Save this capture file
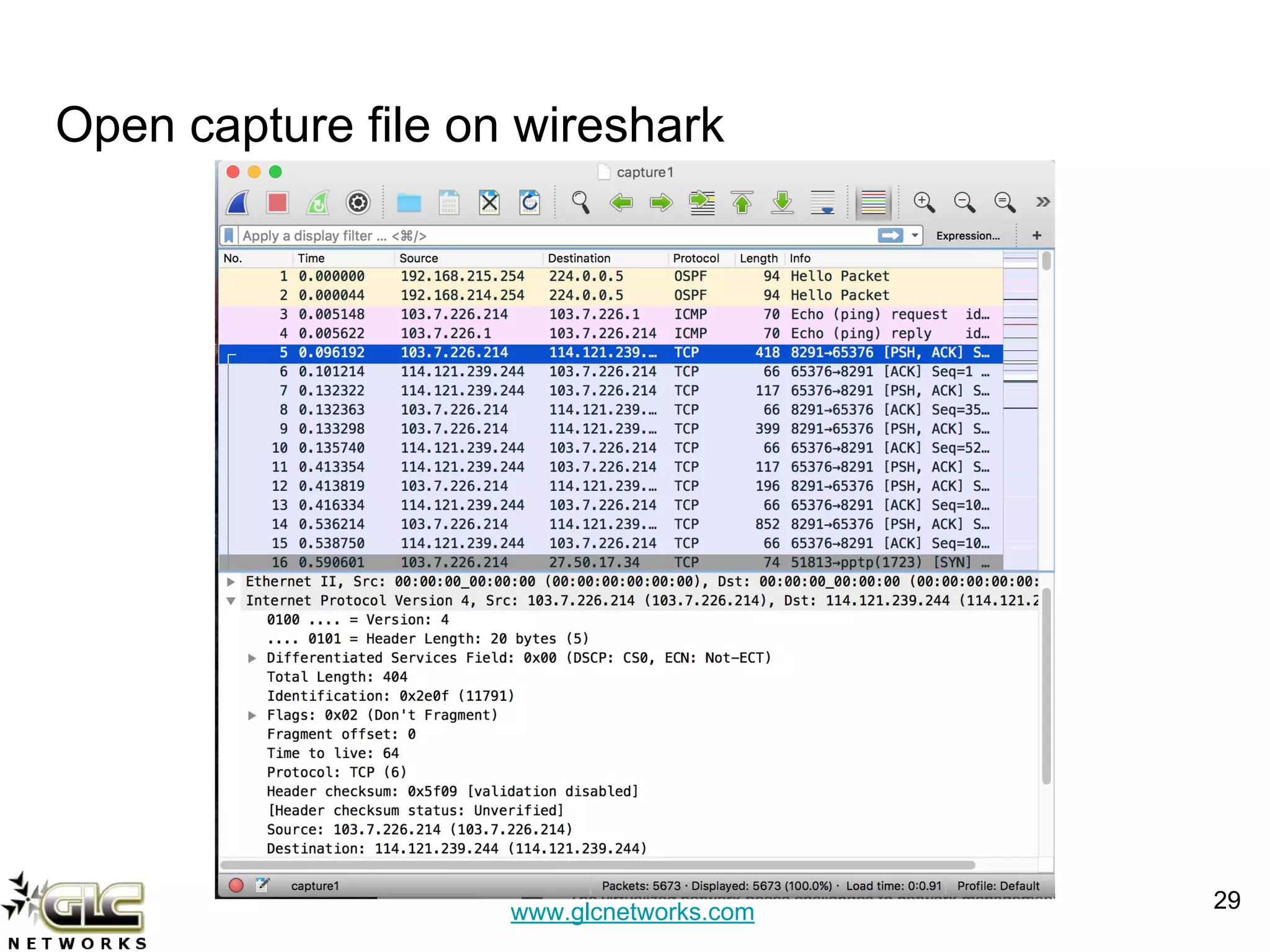Viewport: 1270px width, 952px height. click(x=449, y=203)
